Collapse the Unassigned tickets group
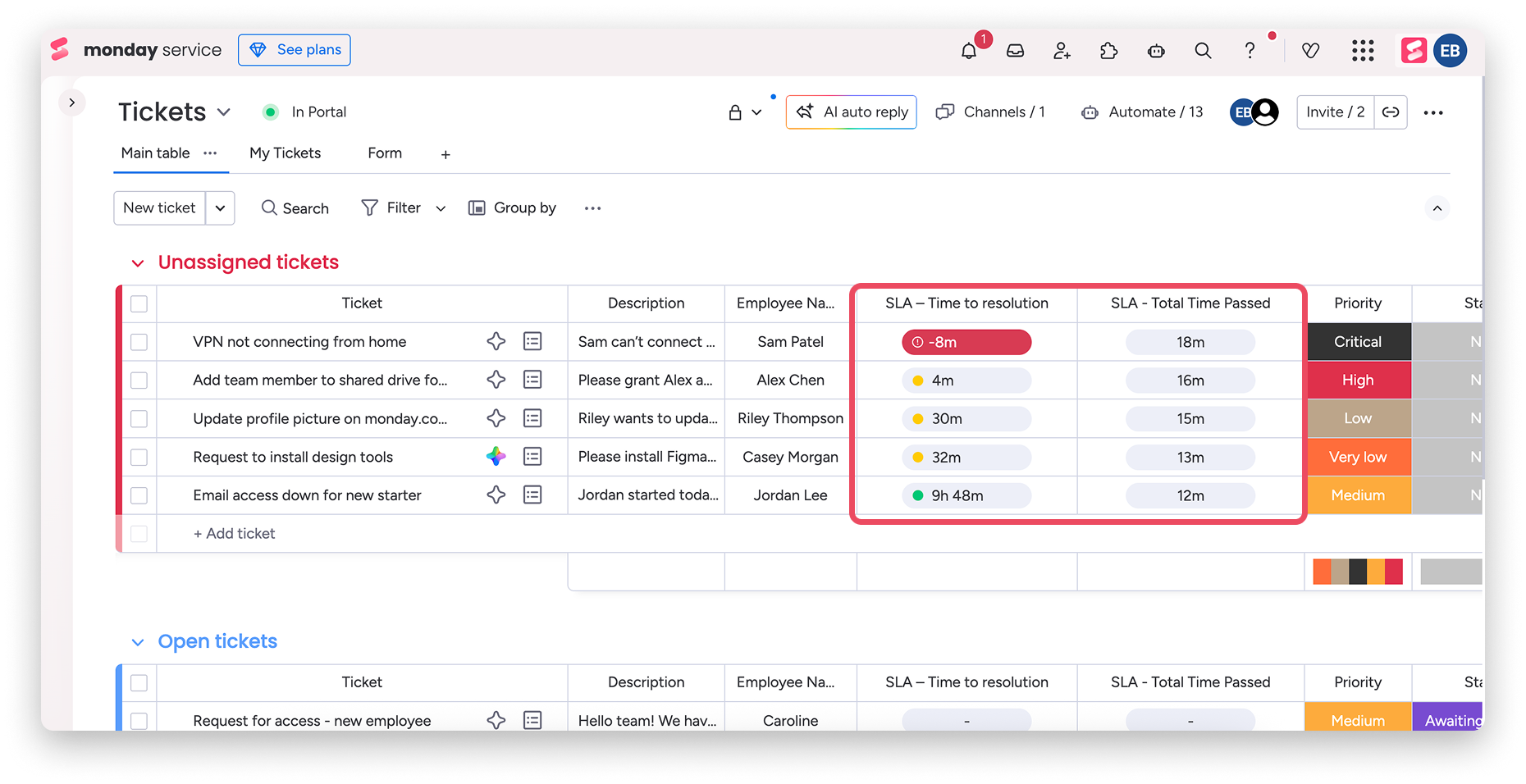1526x784 pixels. 138,263
